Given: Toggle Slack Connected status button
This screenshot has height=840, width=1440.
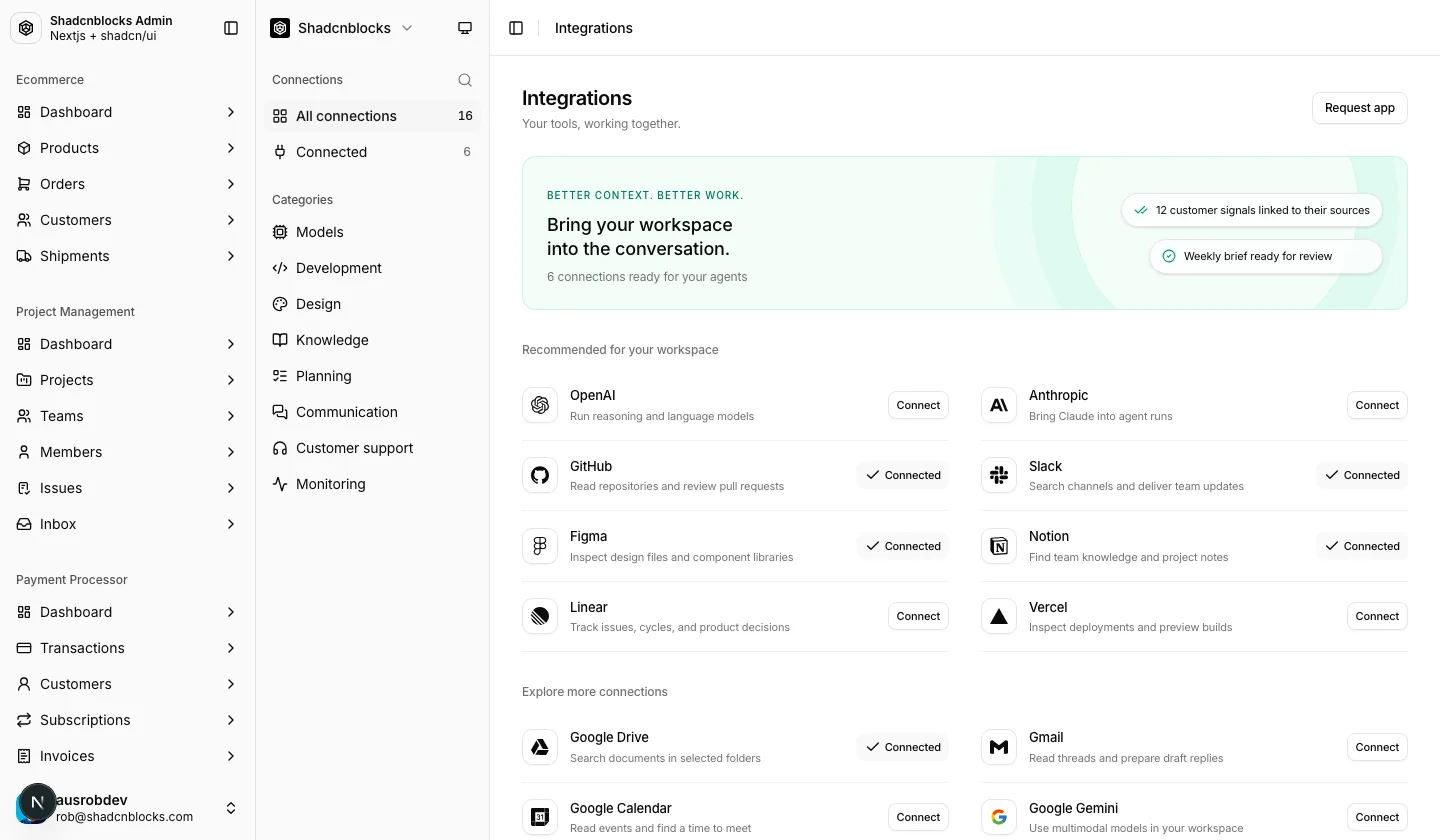Looking at the screenshot, I should (1362, 475).
